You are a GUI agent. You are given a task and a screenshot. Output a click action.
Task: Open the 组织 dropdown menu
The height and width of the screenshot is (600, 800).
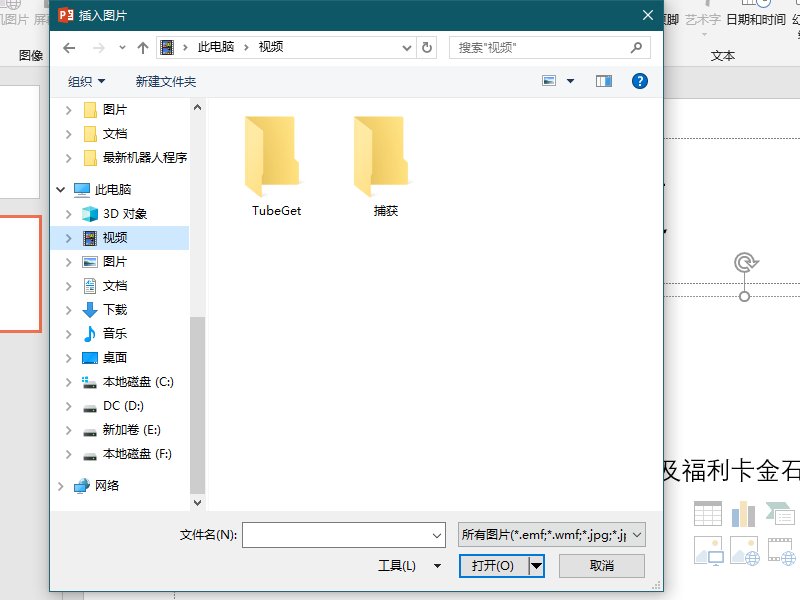78,81
